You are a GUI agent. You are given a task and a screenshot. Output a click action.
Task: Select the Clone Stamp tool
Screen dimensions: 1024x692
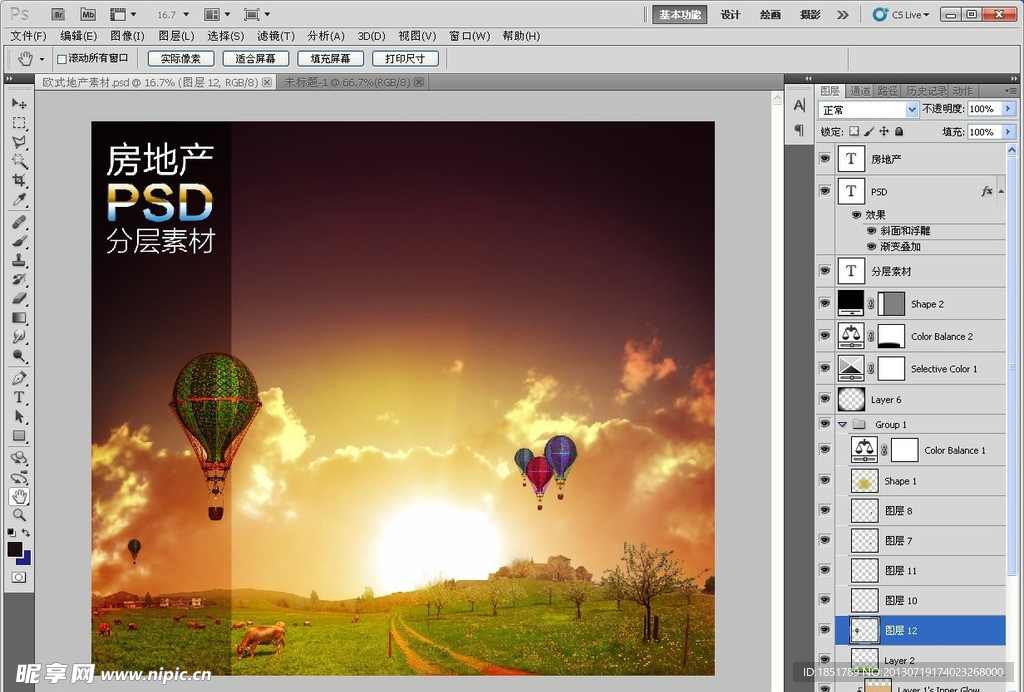coord(19,260)
